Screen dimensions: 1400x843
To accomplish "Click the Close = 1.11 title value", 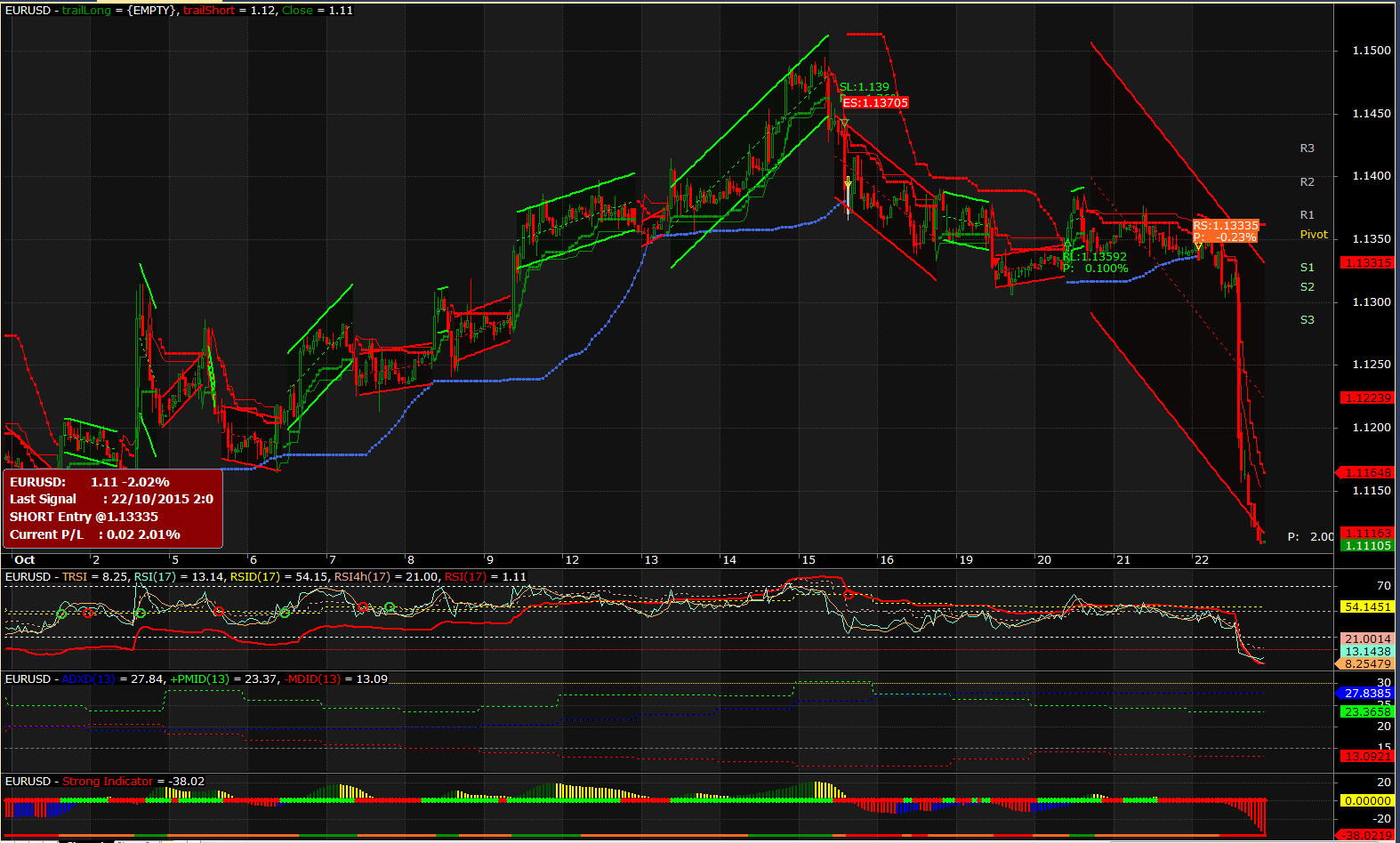I will (x=318, y=10).
